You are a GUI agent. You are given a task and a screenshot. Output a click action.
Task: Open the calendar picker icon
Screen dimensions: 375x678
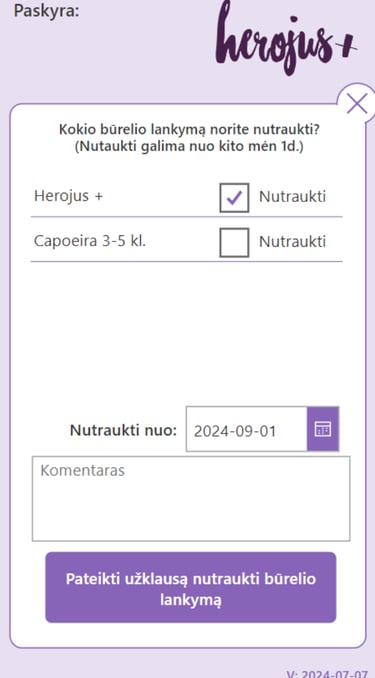coord(323,429)
